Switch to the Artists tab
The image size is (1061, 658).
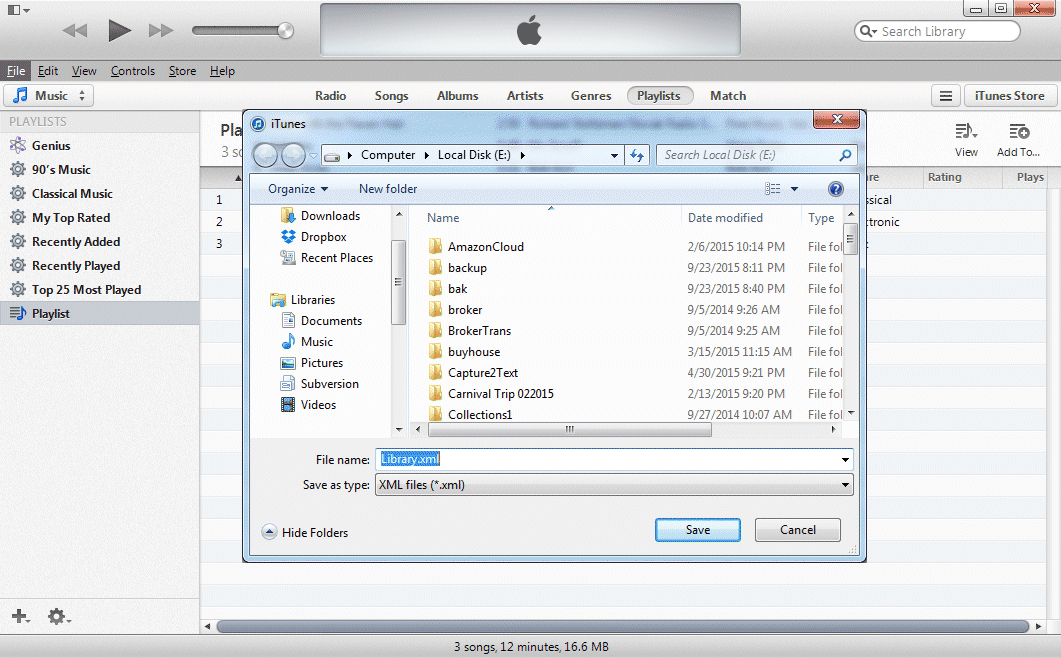click(525, 95)
